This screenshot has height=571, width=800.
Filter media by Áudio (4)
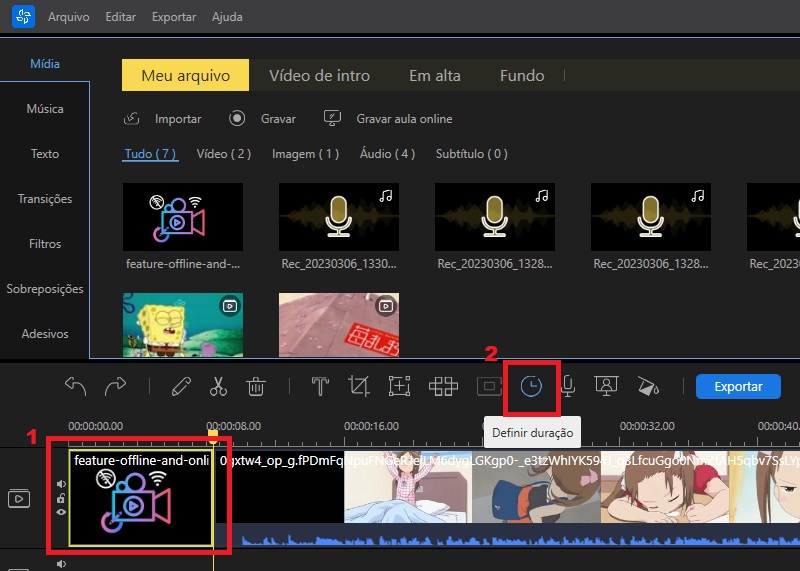click(x=387, y=154)
